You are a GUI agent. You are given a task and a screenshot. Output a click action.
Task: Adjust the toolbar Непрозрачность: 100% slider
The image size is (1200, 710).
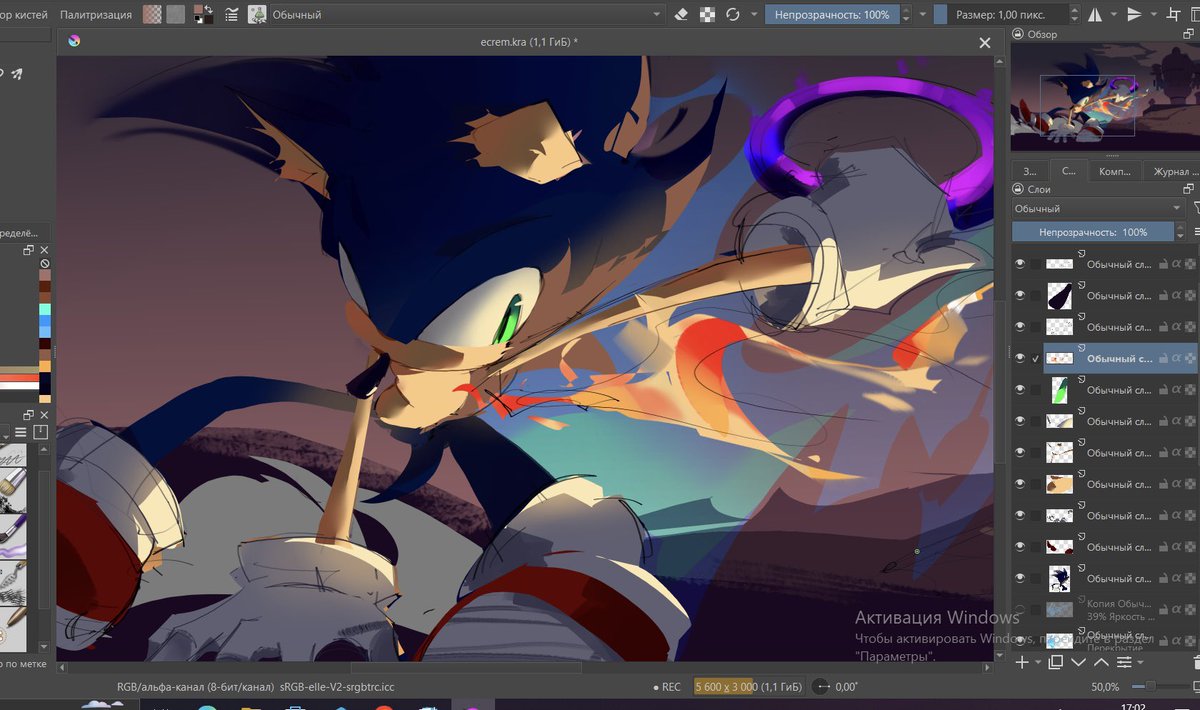tap(832, 15)
